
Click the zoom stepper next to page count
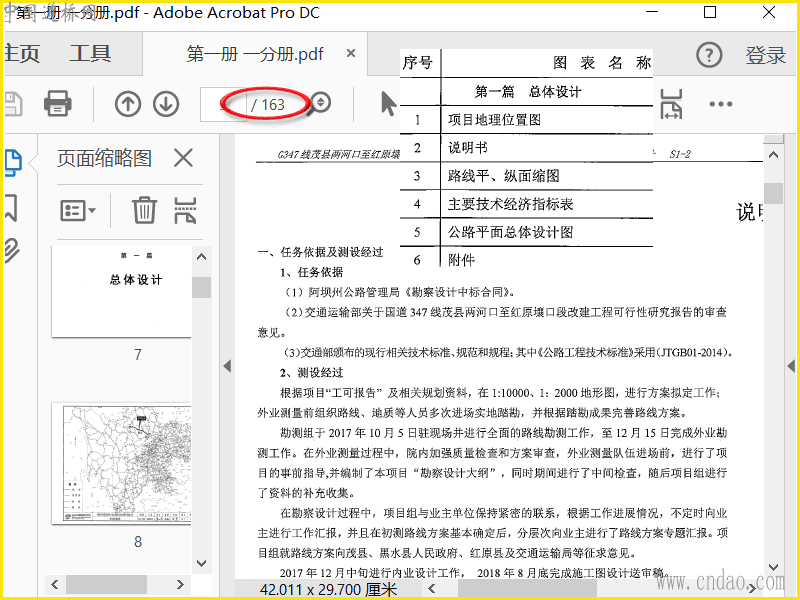tap(320, 102)
